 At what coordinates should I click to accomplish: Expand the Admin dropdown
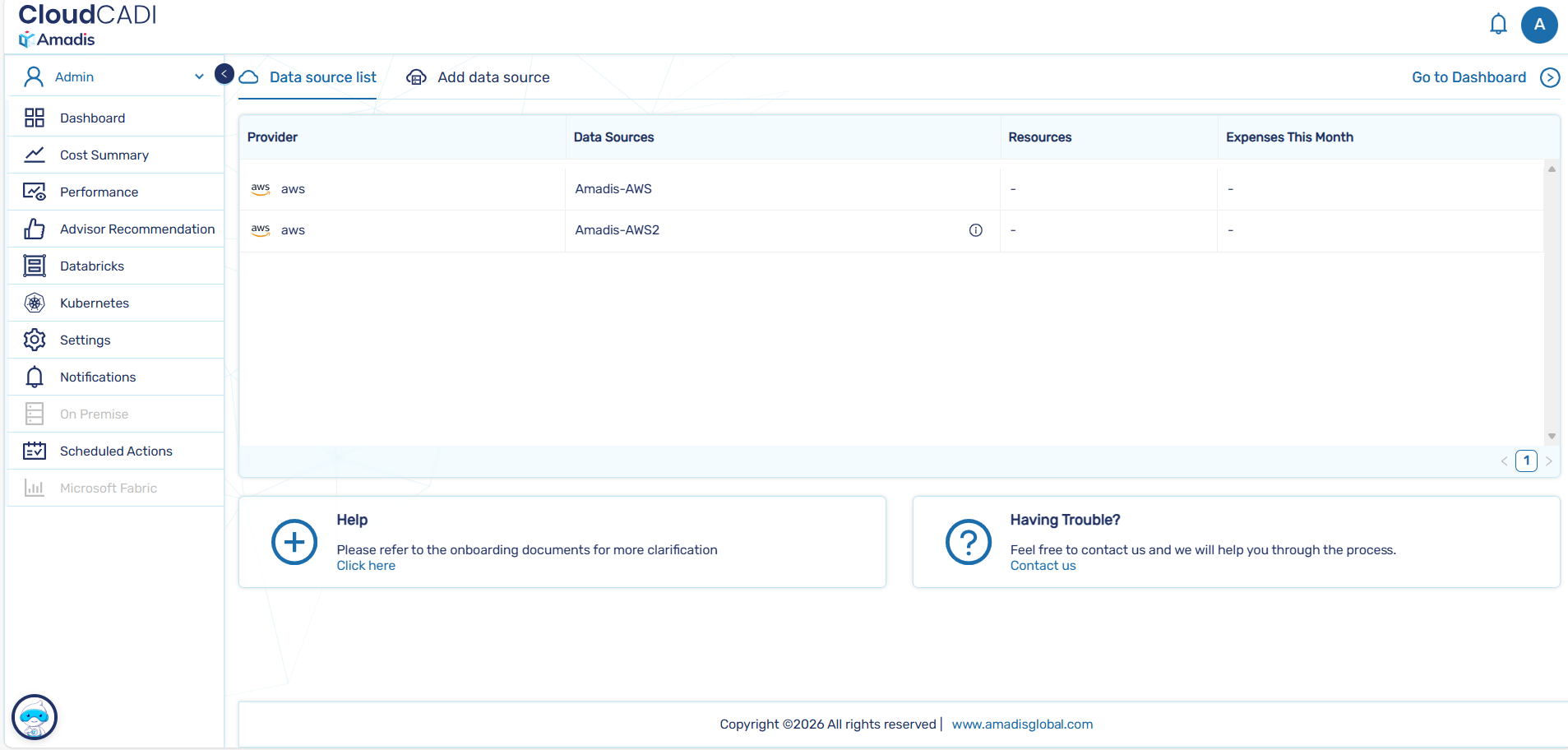[x=199, y=76]
